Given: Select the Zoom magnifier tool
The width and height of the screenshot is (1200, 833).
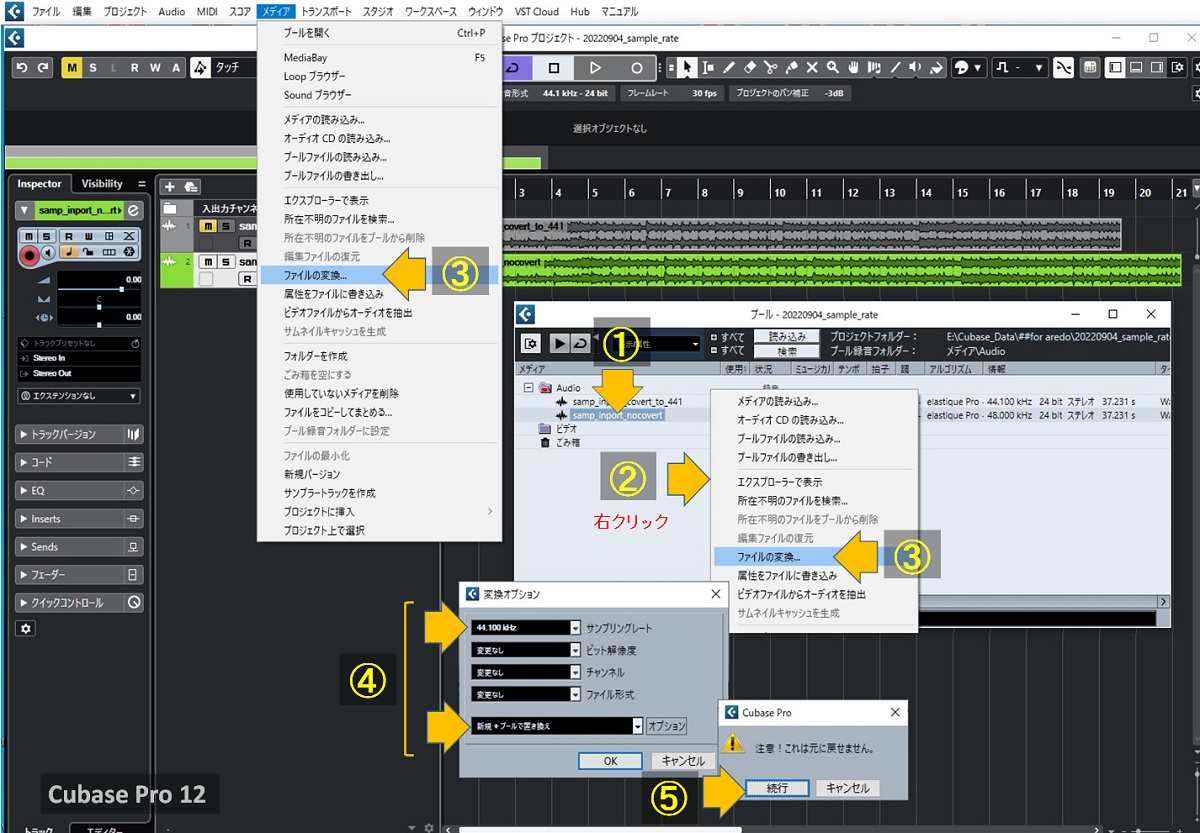Looking at the screenshot, I should point(833,67).
